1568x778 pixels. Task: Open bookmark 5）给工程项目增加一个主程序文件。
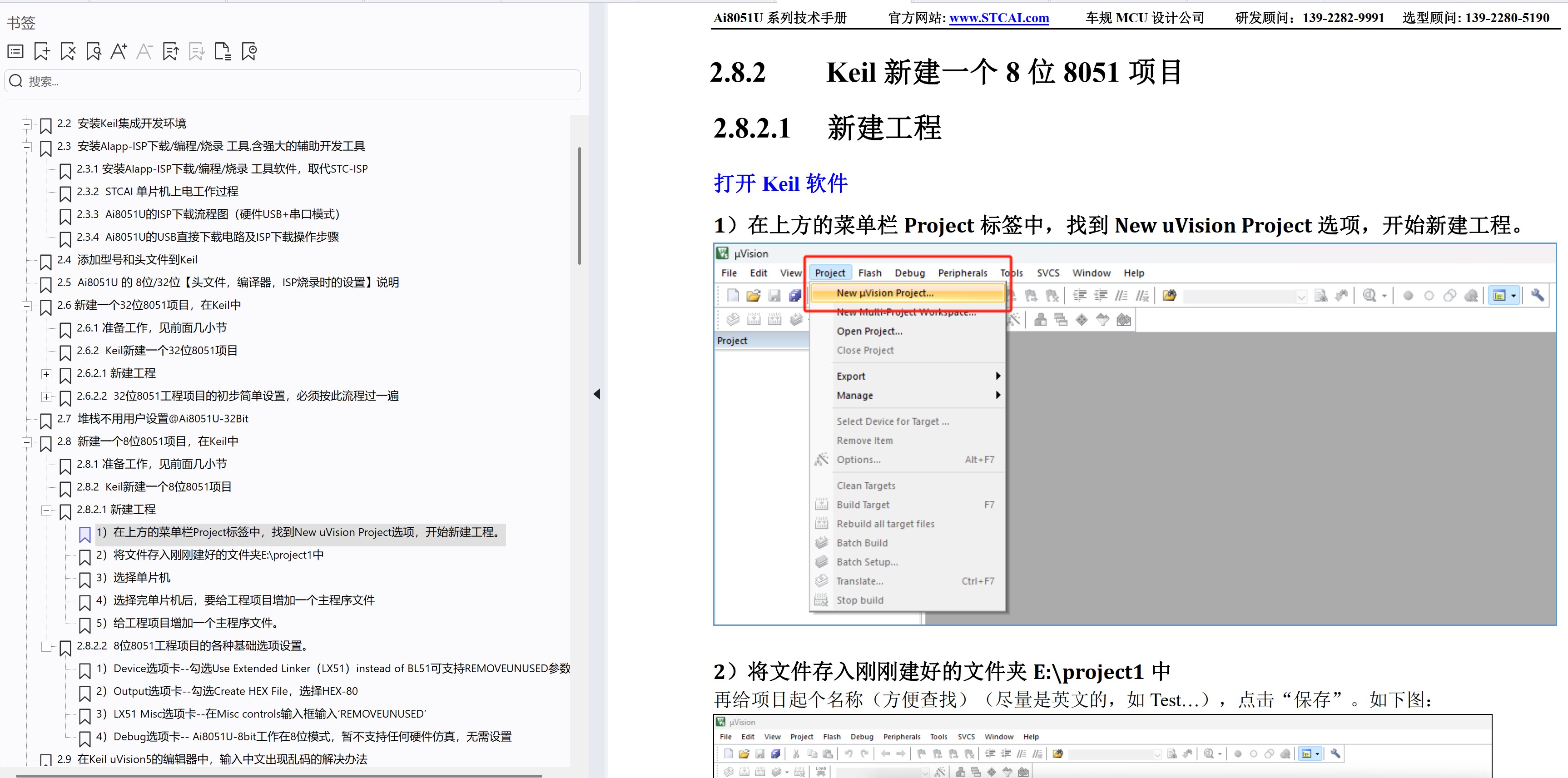click(x=189, y=624)
